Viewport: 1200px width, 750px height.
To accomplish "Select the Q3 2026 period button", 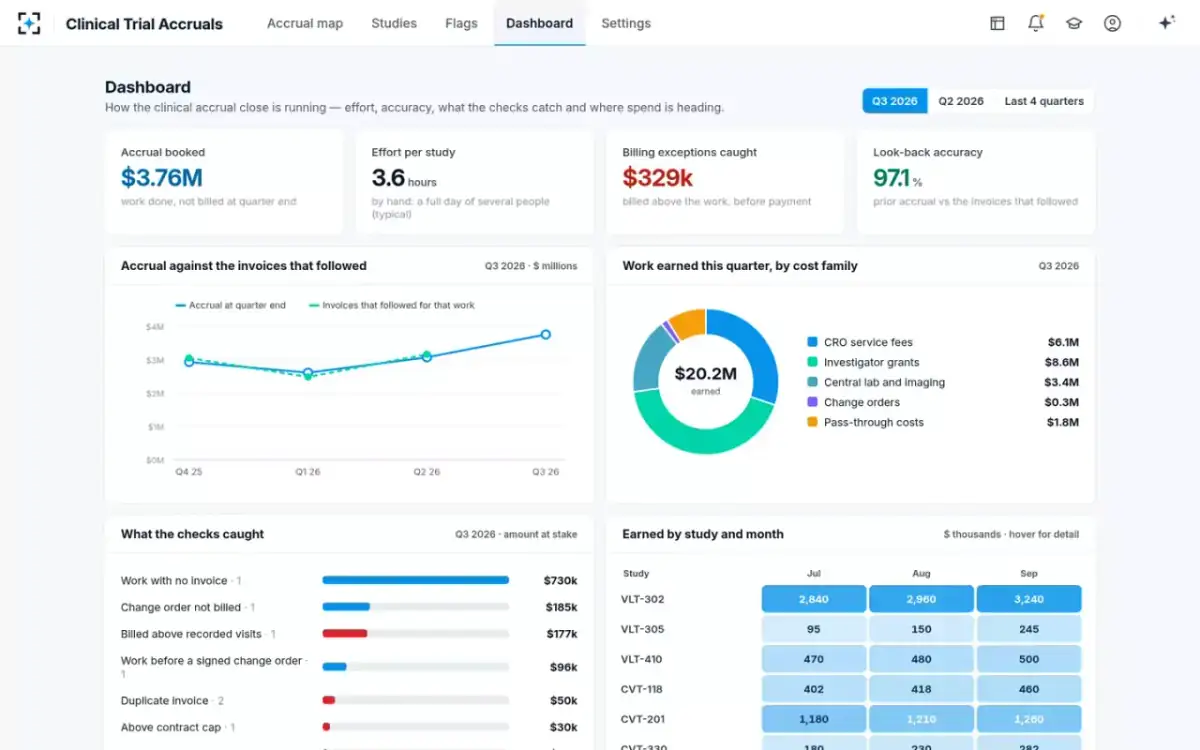I will 895,101.
